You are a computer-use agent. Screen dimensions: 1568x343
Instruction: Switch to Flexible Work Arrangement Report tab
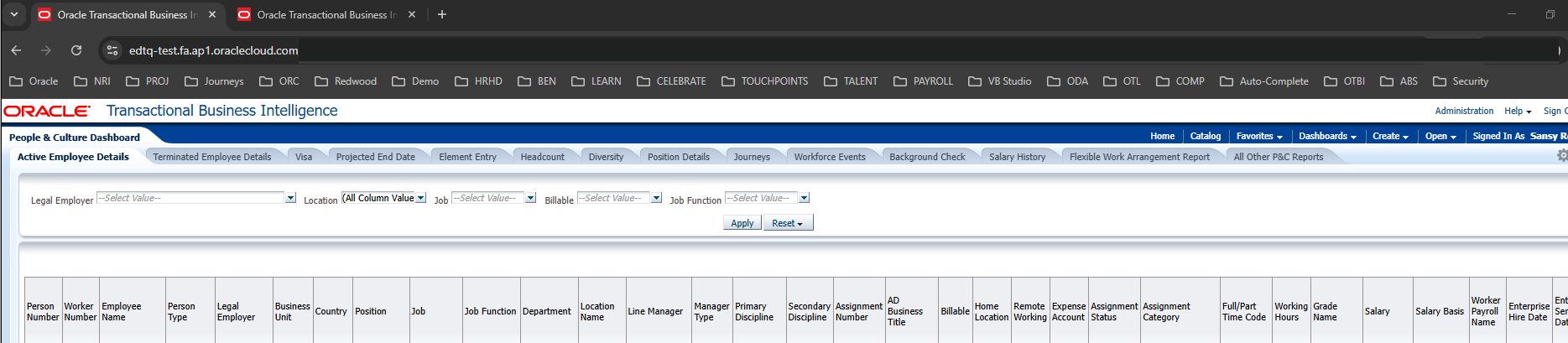click(1139, 157)
